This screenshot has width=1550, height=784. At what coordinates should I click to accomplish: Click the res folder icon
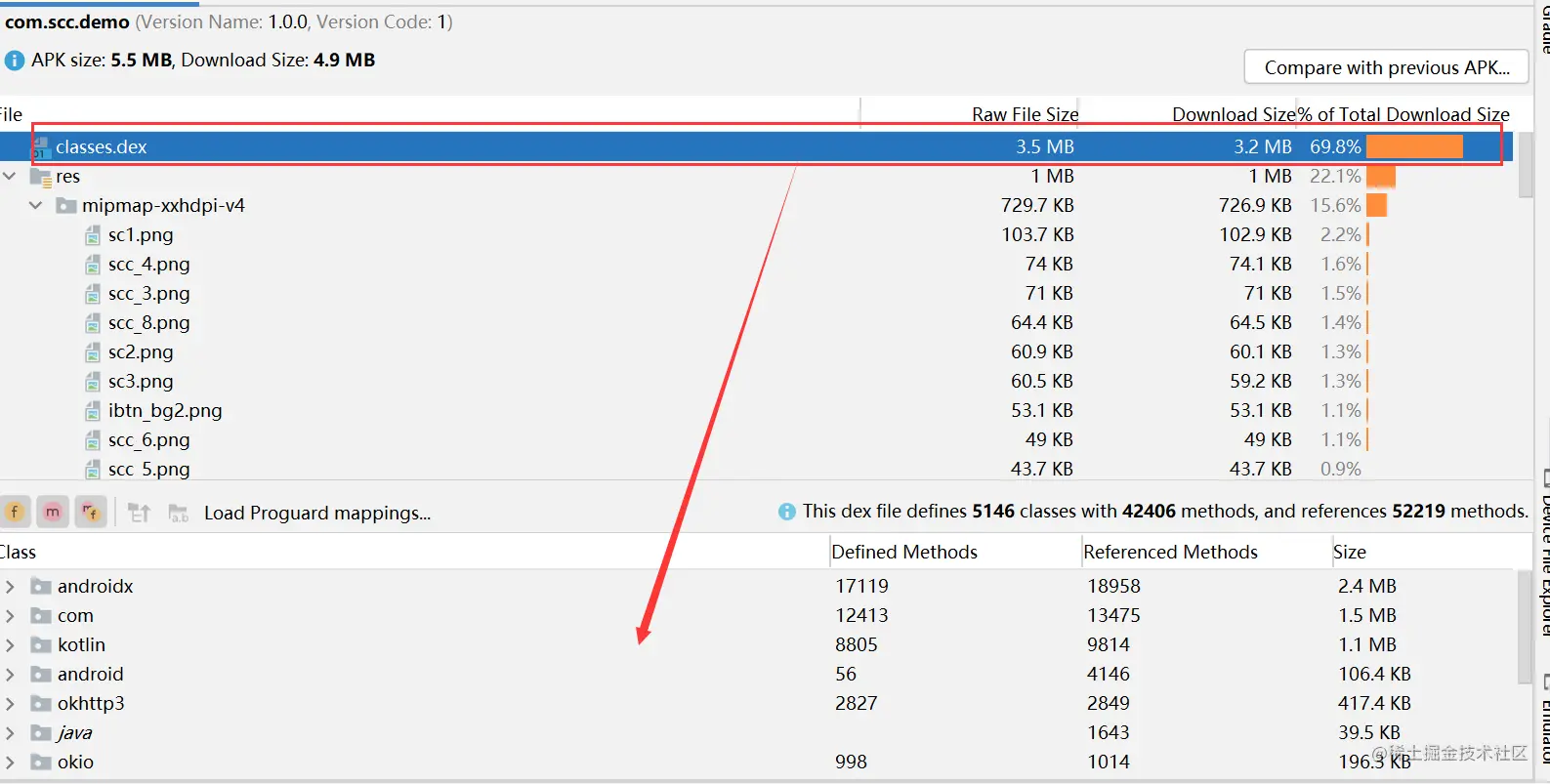(x=41, y=177)
